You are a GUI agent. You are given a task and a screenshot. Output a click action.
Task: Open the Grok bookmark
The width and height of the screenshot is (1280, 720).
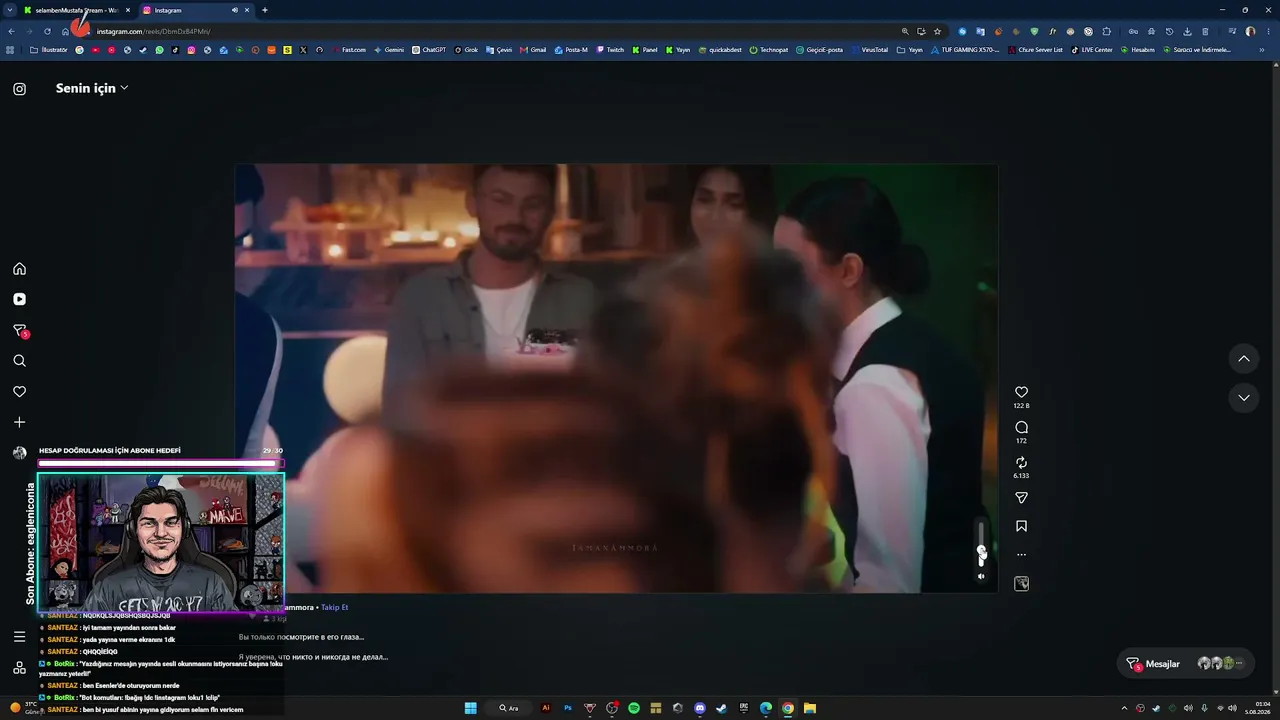click(x=466, y=50)
